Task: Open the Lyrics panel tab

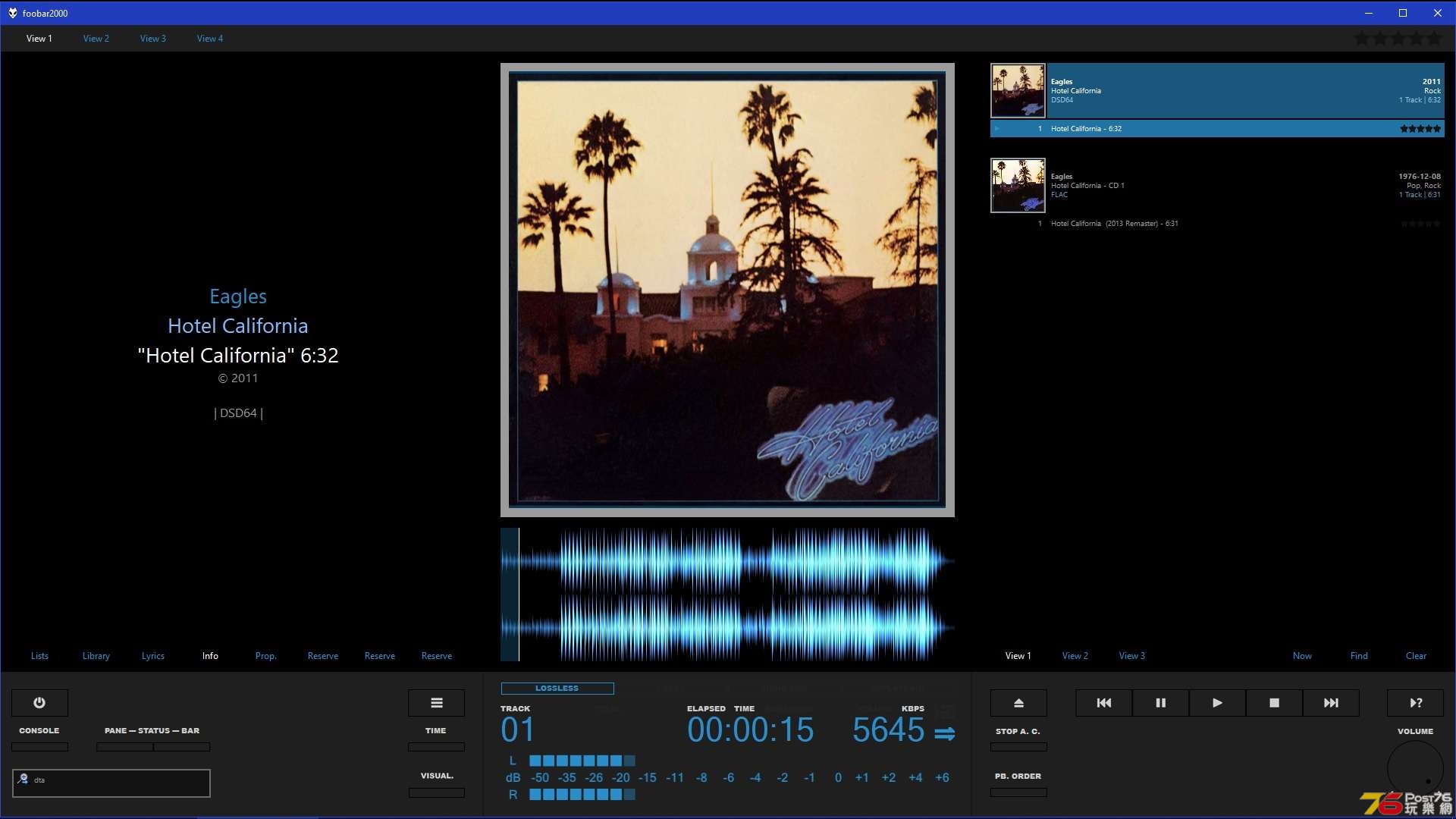Action: [x=153, y=656]
